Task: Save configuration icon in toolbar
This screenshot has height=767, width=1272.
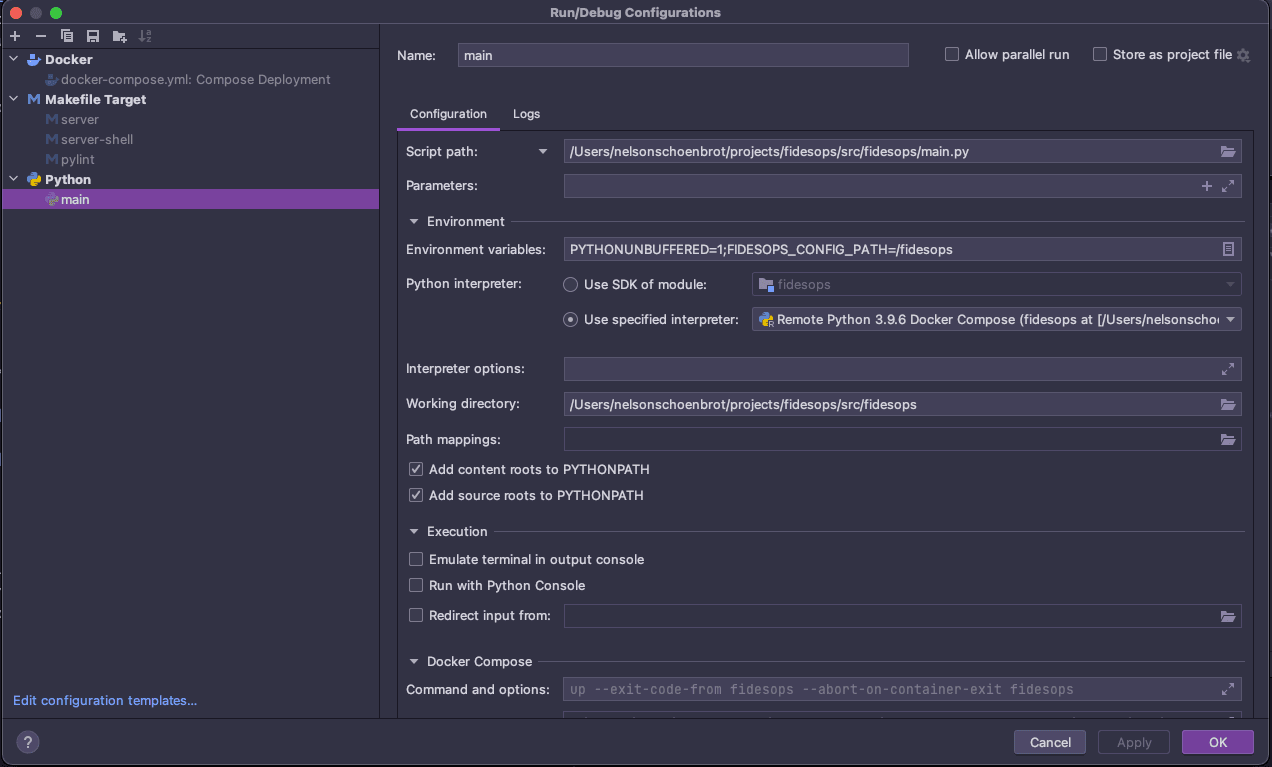Action: [93, 36]
